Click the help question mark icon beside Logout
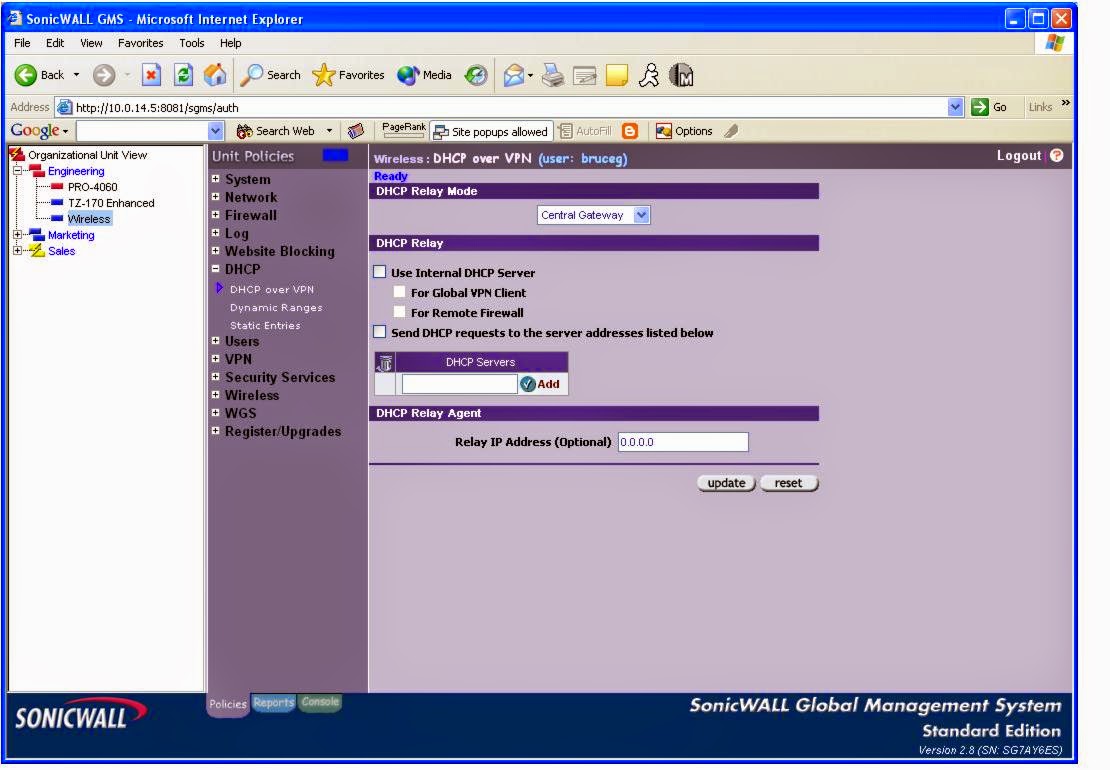1110x770 pixels. pyautogui.click(x=1057, y=156)
